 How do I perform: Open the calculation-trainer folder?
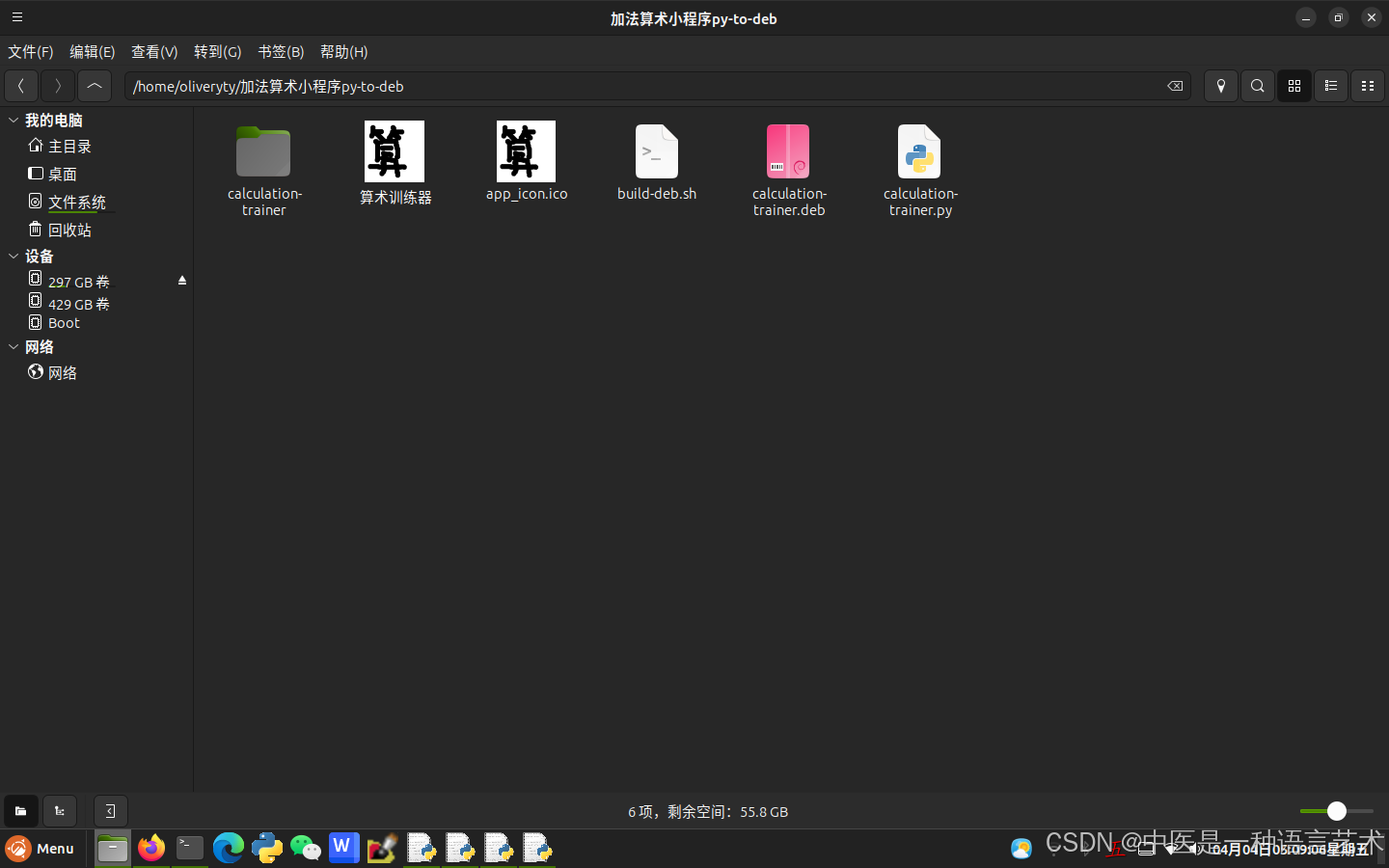[263, 151]
